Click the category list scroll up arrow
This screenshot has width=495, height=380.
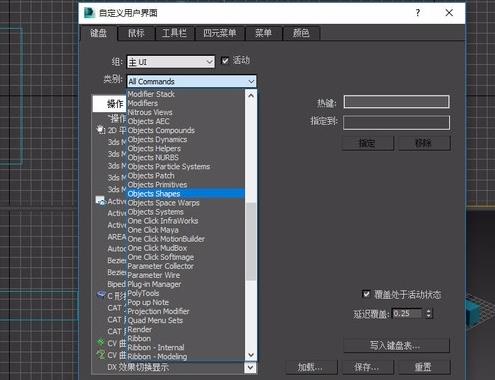pos(251,95)
